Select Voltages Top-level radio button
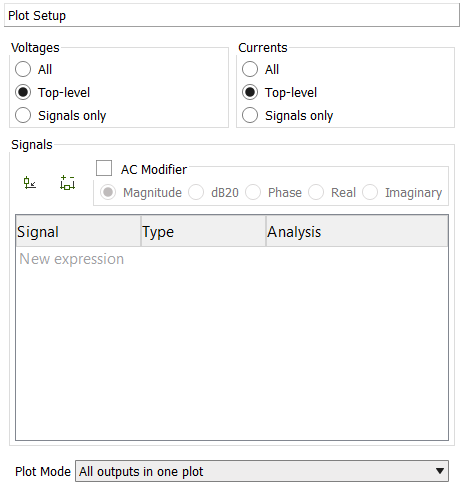 coord(23,92)
